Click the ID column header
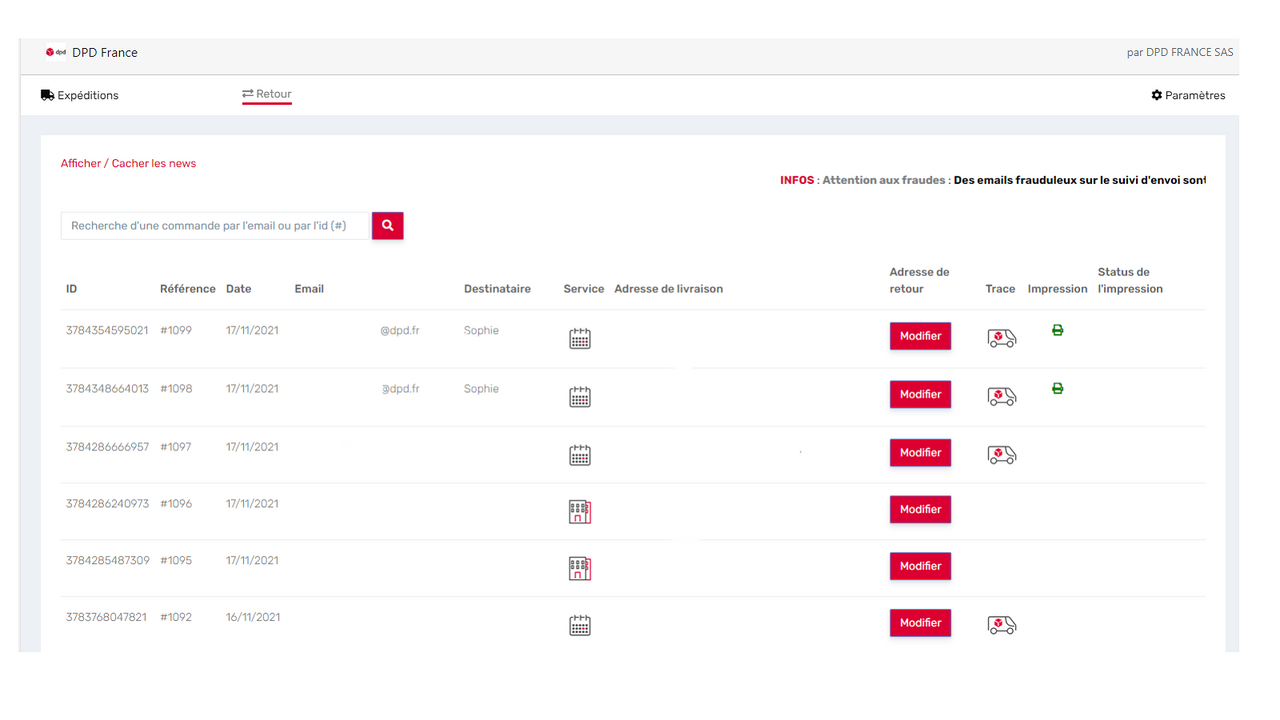The image size is (1280, 720). (x=72, y=289)
